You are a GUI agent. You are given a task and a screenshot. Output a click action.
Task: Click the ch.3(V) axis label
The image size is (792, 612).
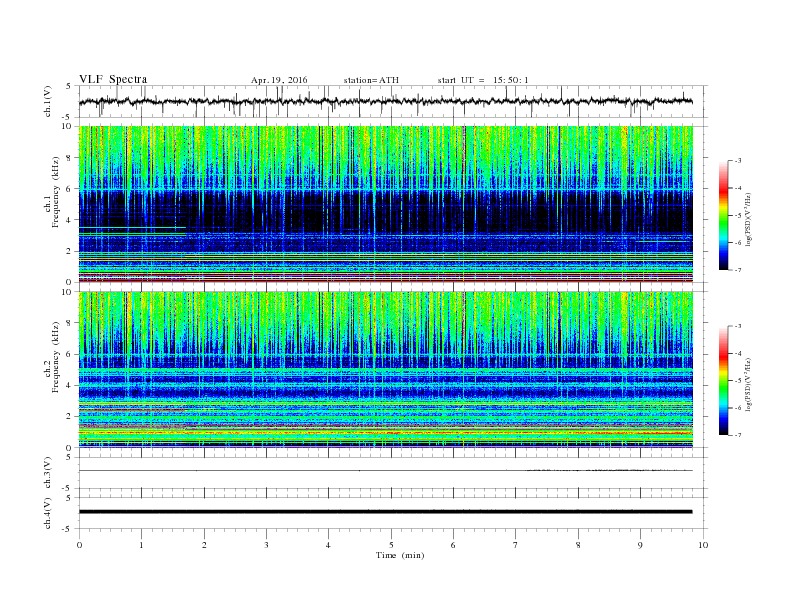(48, 473)
